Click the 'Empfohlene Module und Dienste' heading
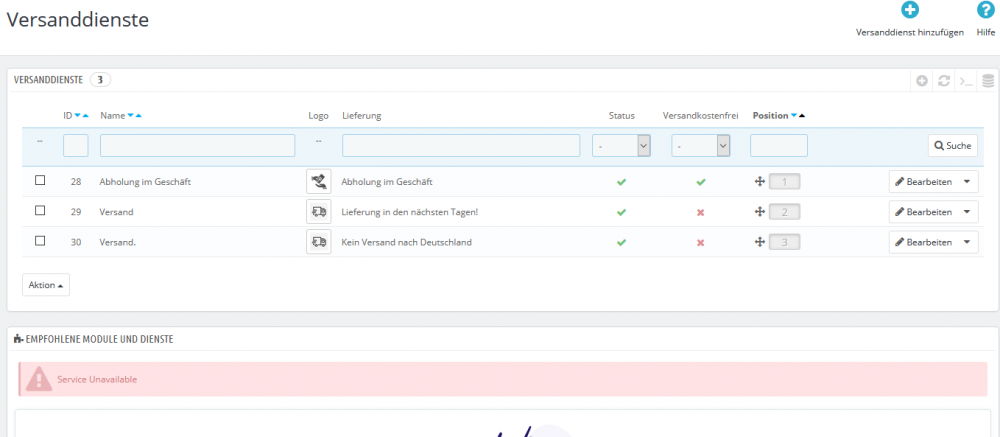 point(99,339)
